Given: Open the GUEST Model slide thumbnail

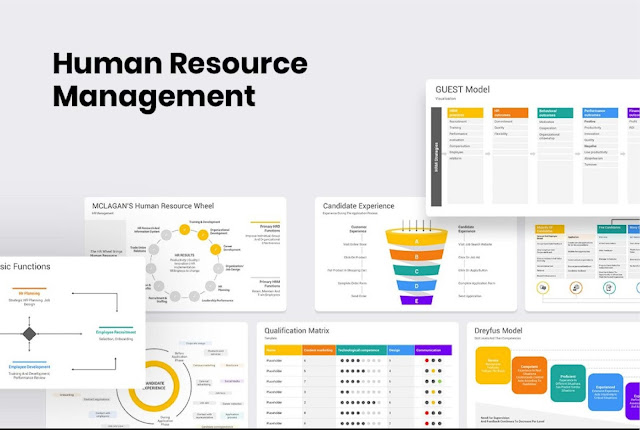Looking at the screenshot, I should point(533,148).
